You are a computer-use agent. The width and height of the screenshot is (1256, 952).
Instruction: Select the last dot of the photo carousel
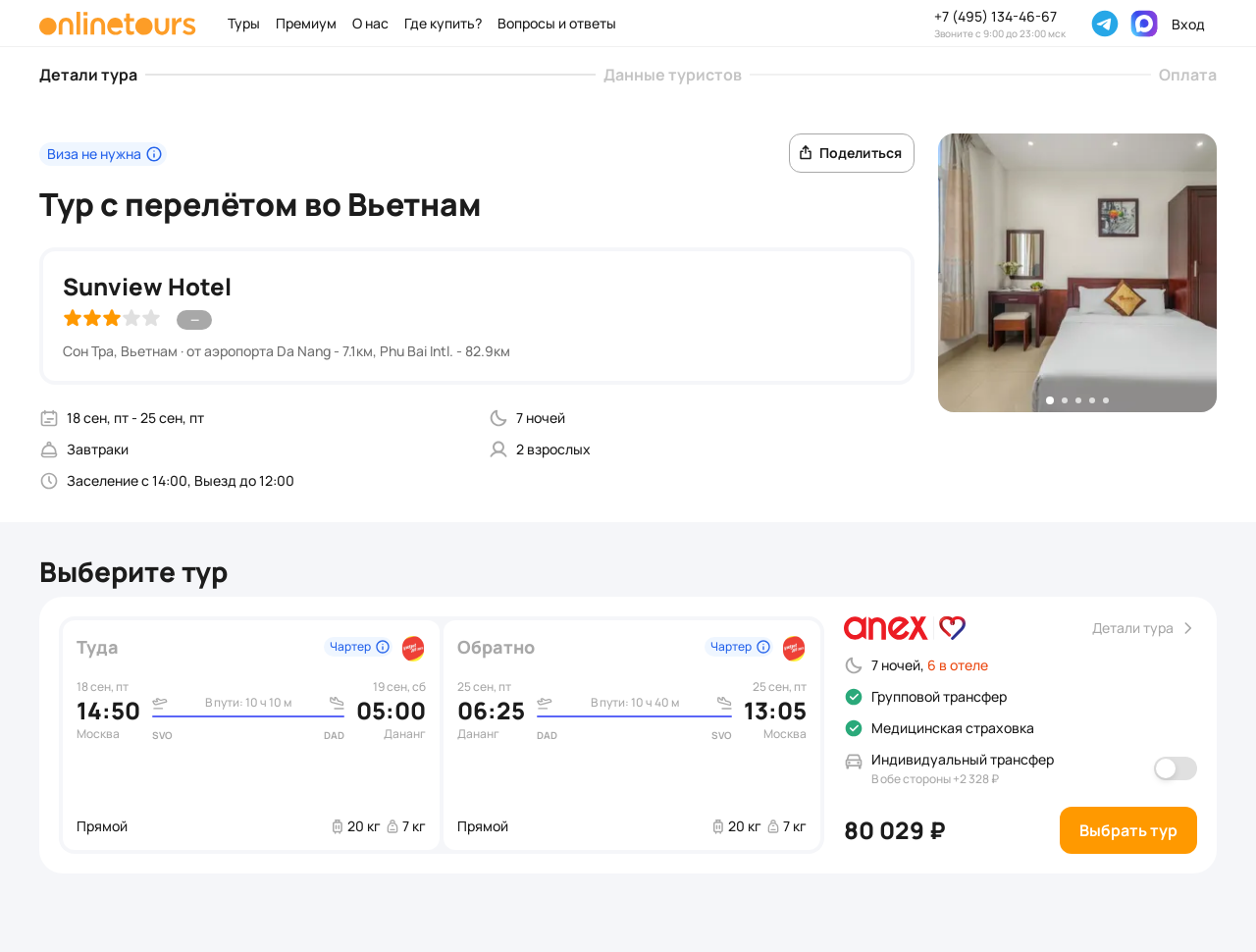coord(1106,400)
